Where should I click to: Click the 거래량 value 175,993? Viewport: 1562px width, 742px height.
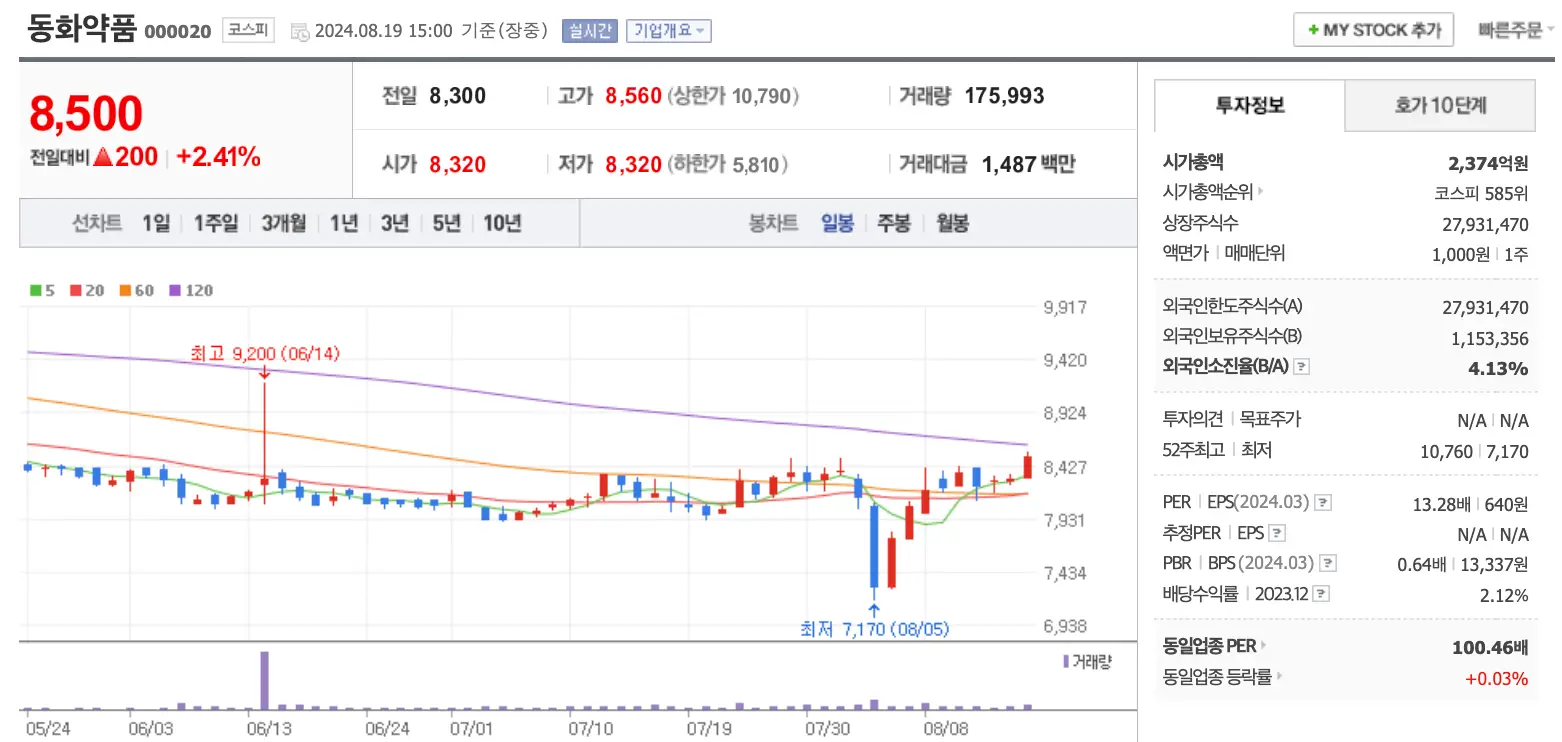[x=1004, y=96]
